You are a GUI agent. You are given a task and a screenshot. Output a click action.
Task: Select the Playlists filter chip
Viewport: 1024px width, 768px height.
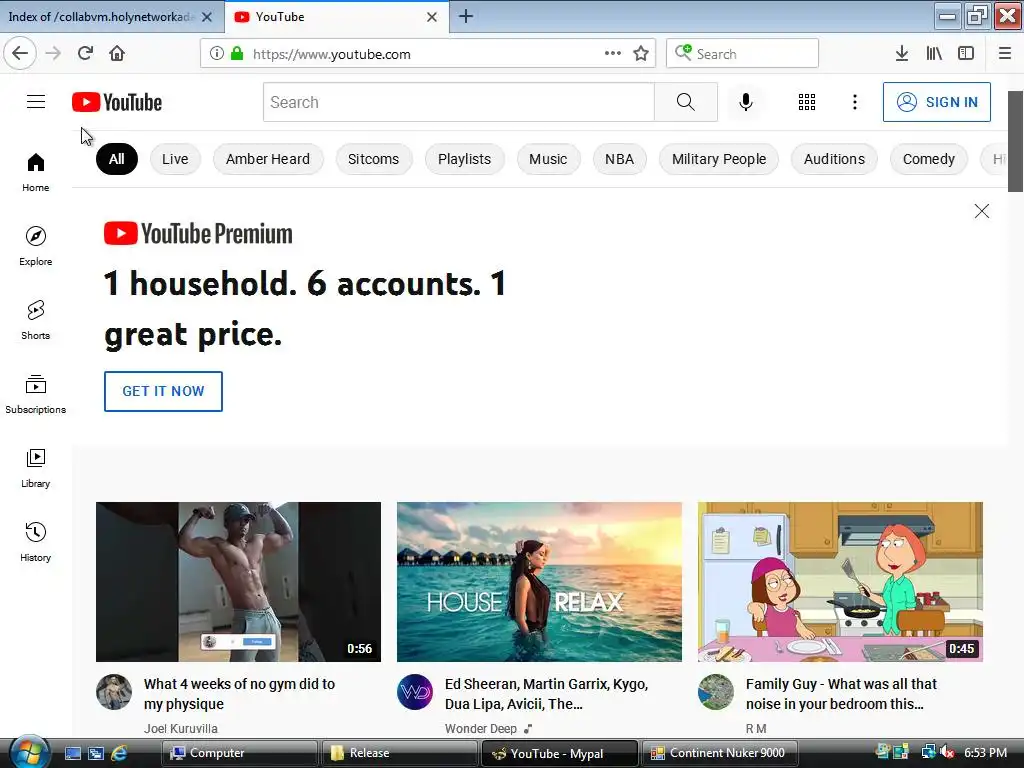(x=464, y=159)
